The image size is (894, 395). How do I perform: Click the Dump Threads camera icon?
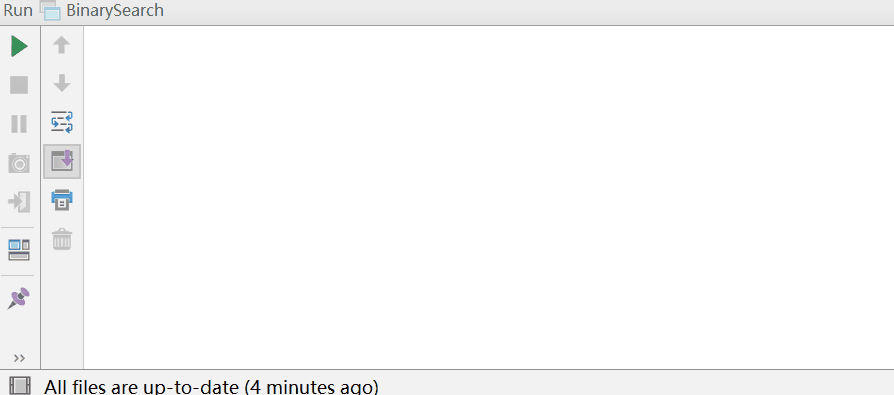tap(19, 163)
